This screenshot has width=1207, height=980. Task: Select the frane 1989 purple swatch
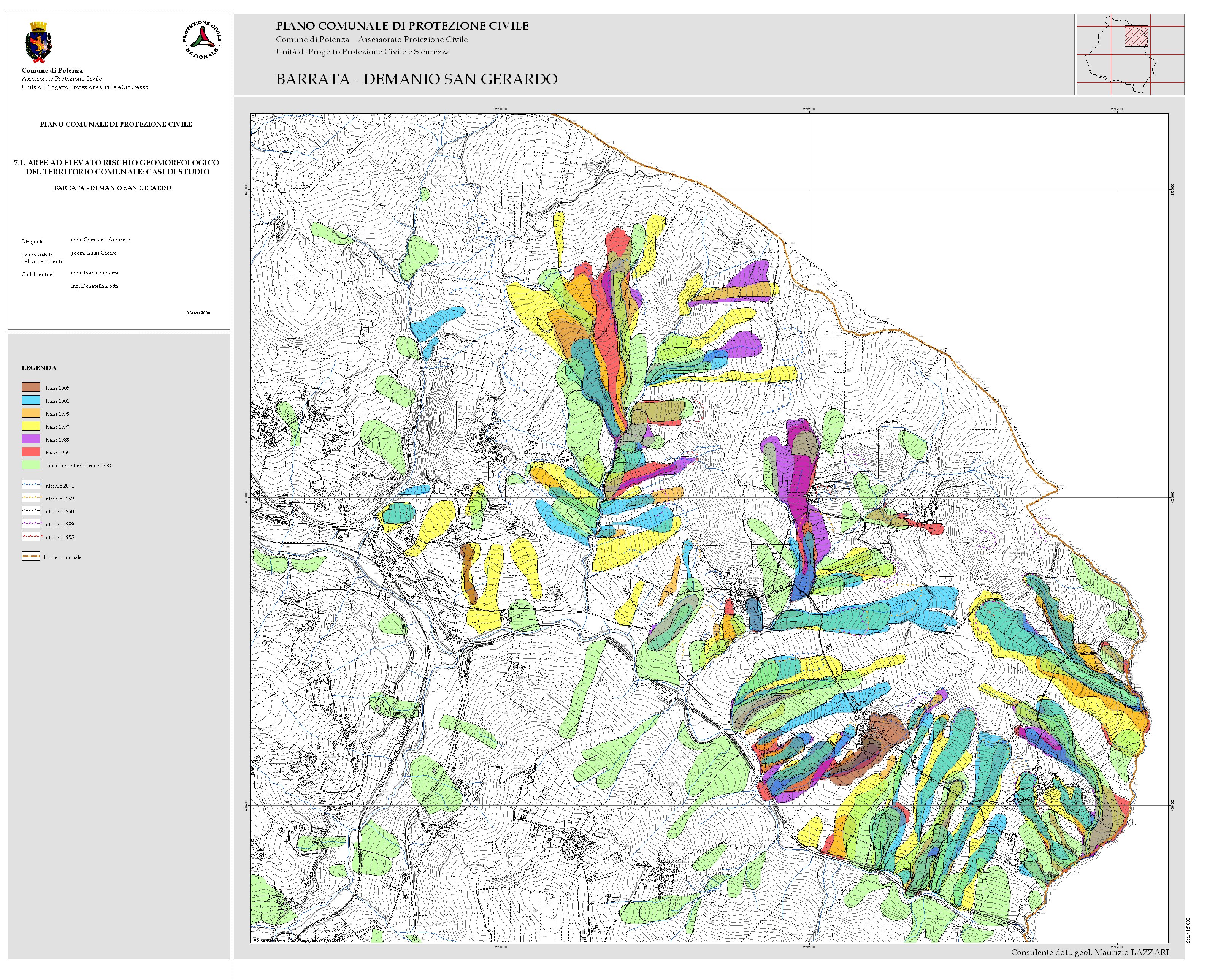[x=31, y=439]
